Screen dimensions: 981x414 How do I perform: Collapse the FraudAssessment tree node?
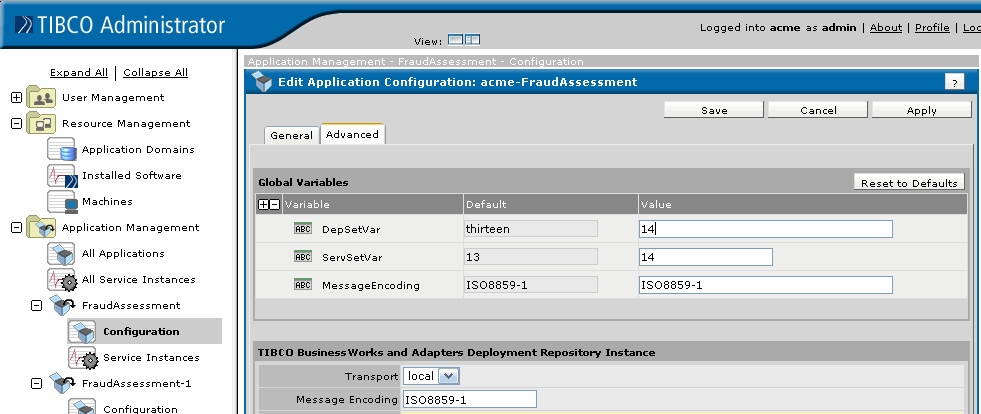coord(37,305)
